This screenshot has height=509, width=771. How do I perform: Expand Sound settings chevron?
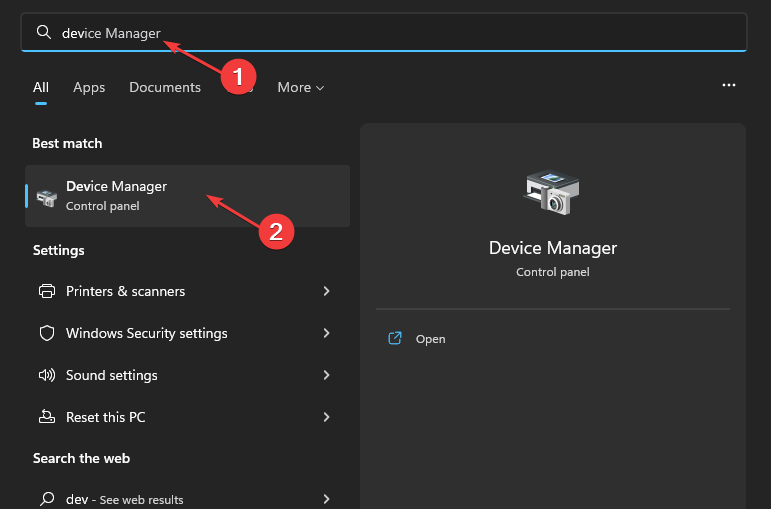(326, 375)
